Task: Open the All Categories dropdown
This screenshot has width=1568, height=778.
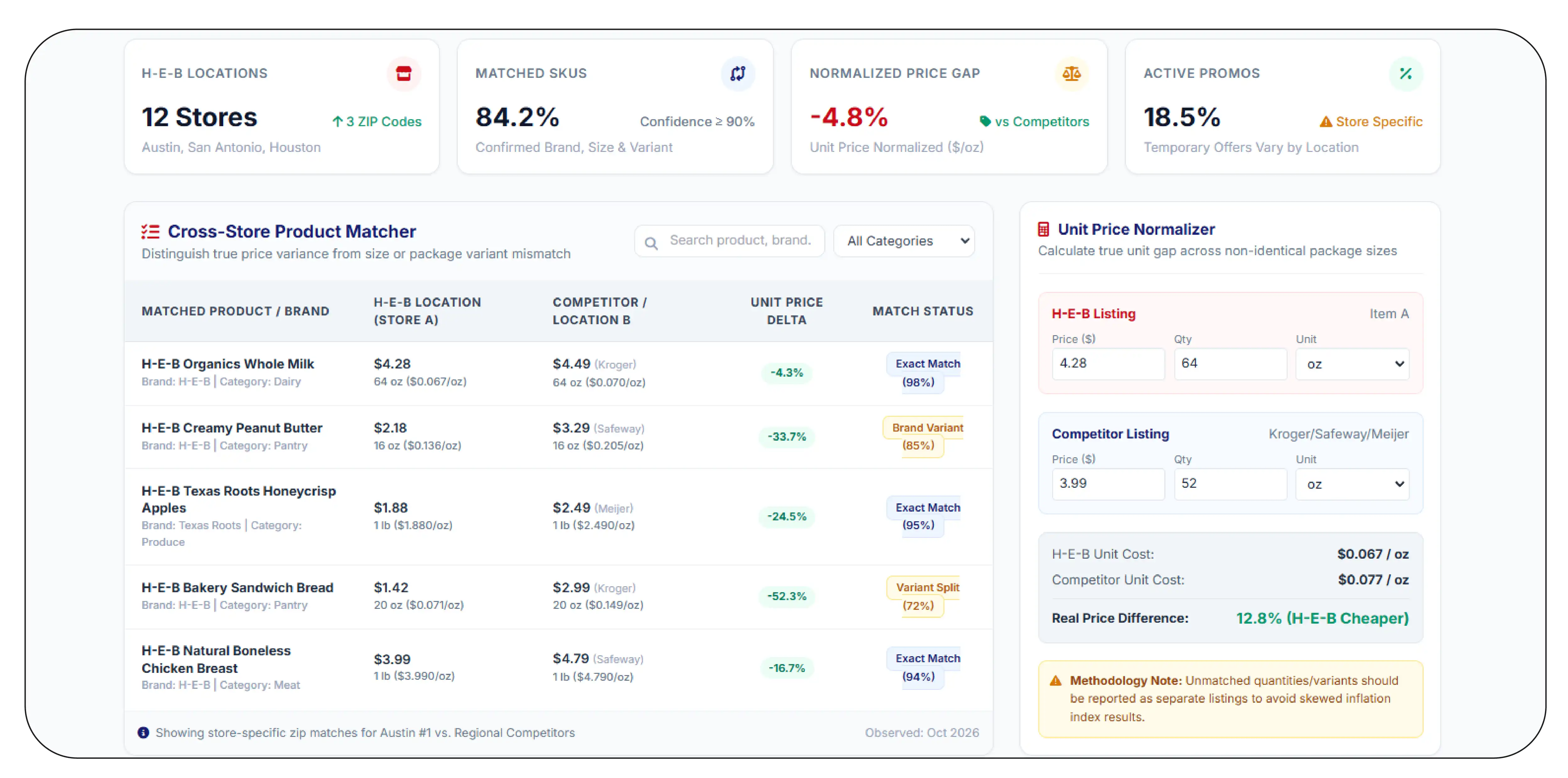Action: click(904, 241)
